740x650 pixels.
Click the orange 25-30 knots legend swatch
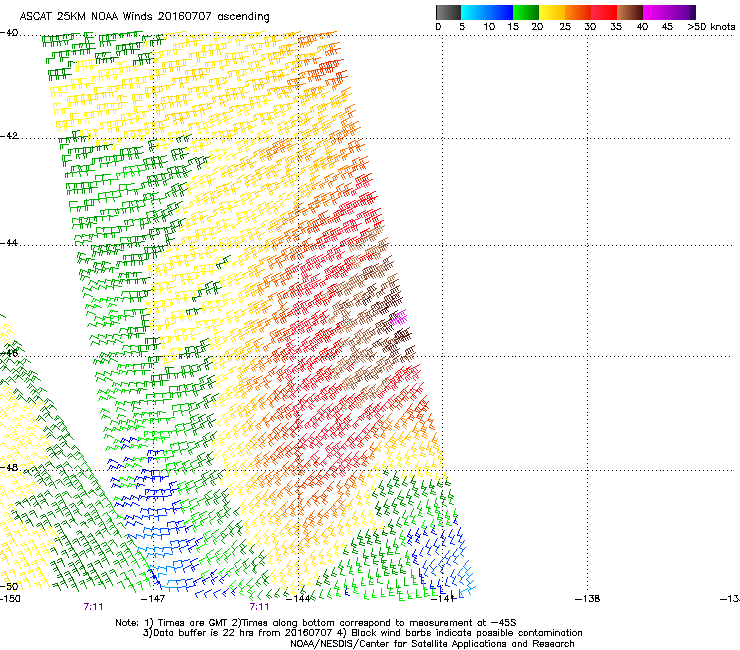point(578,12)
